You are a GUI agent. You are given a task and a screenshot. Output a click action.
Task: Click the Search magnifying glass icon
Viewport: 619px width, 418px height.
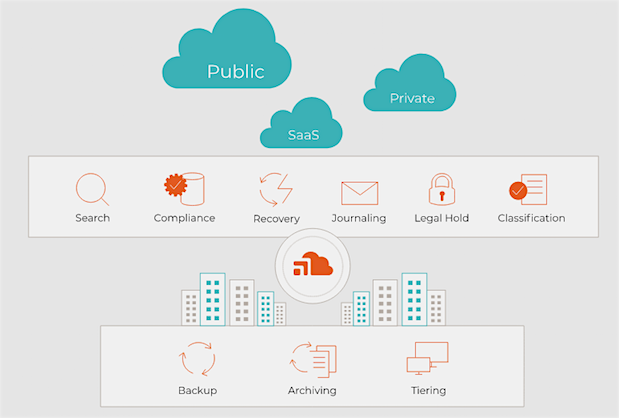(92, 189)
